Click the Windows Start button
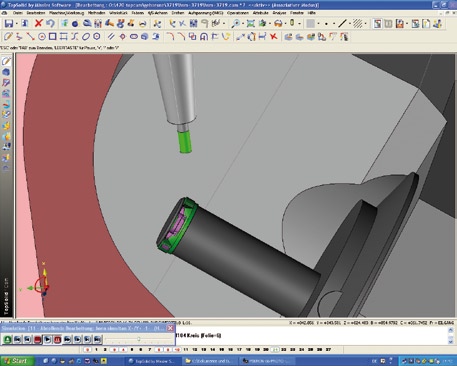 [17, 361]
